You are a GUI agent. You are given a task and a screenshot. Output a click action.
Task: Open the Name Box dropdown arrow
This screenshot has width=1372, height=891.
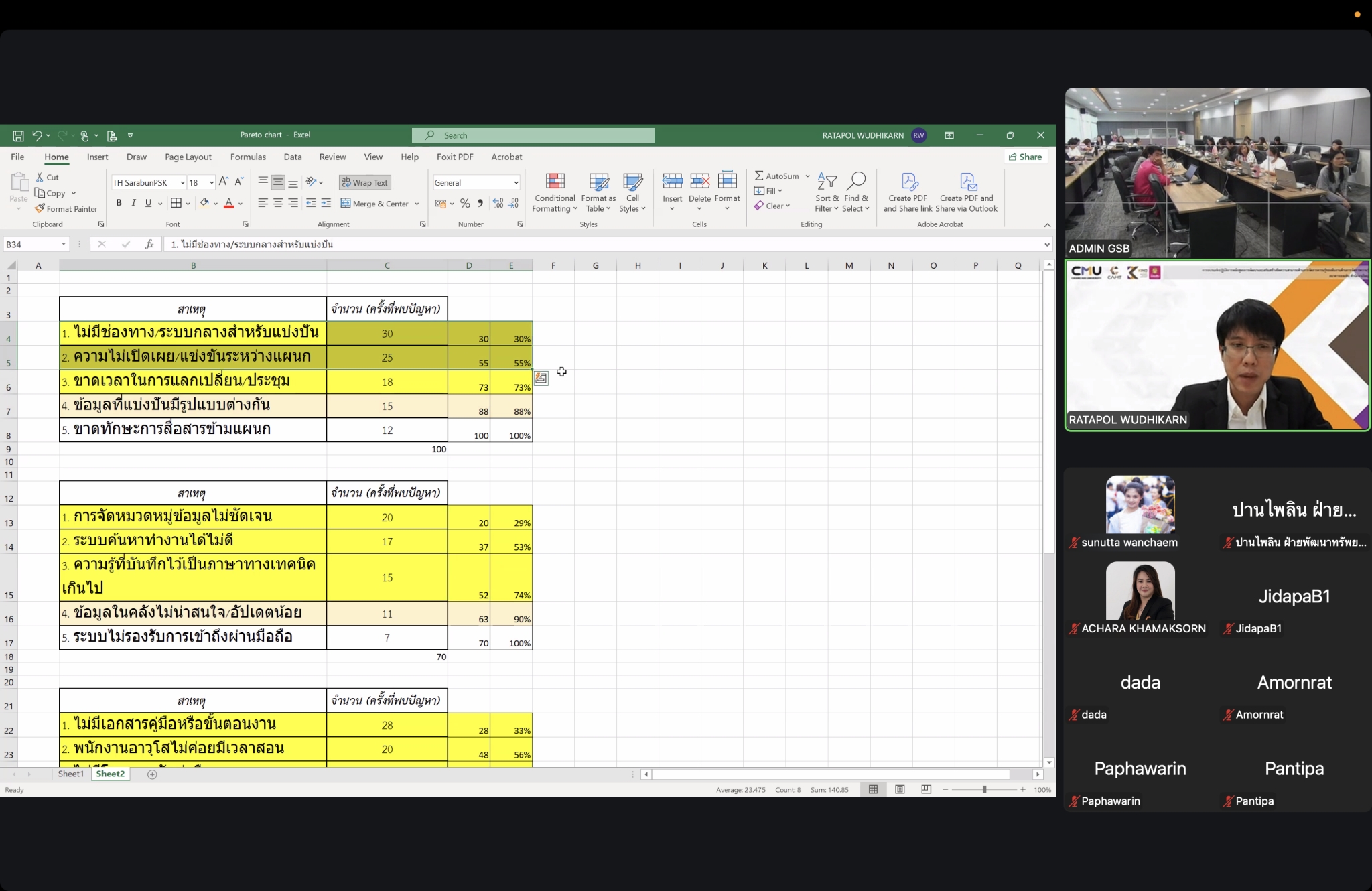(x=64, y=245)
